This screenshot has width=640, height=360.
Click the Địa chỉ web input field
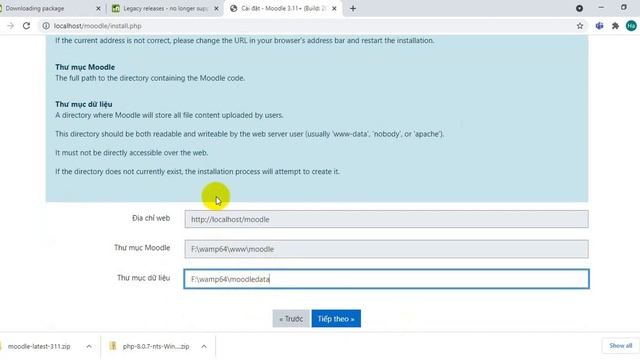386,219
